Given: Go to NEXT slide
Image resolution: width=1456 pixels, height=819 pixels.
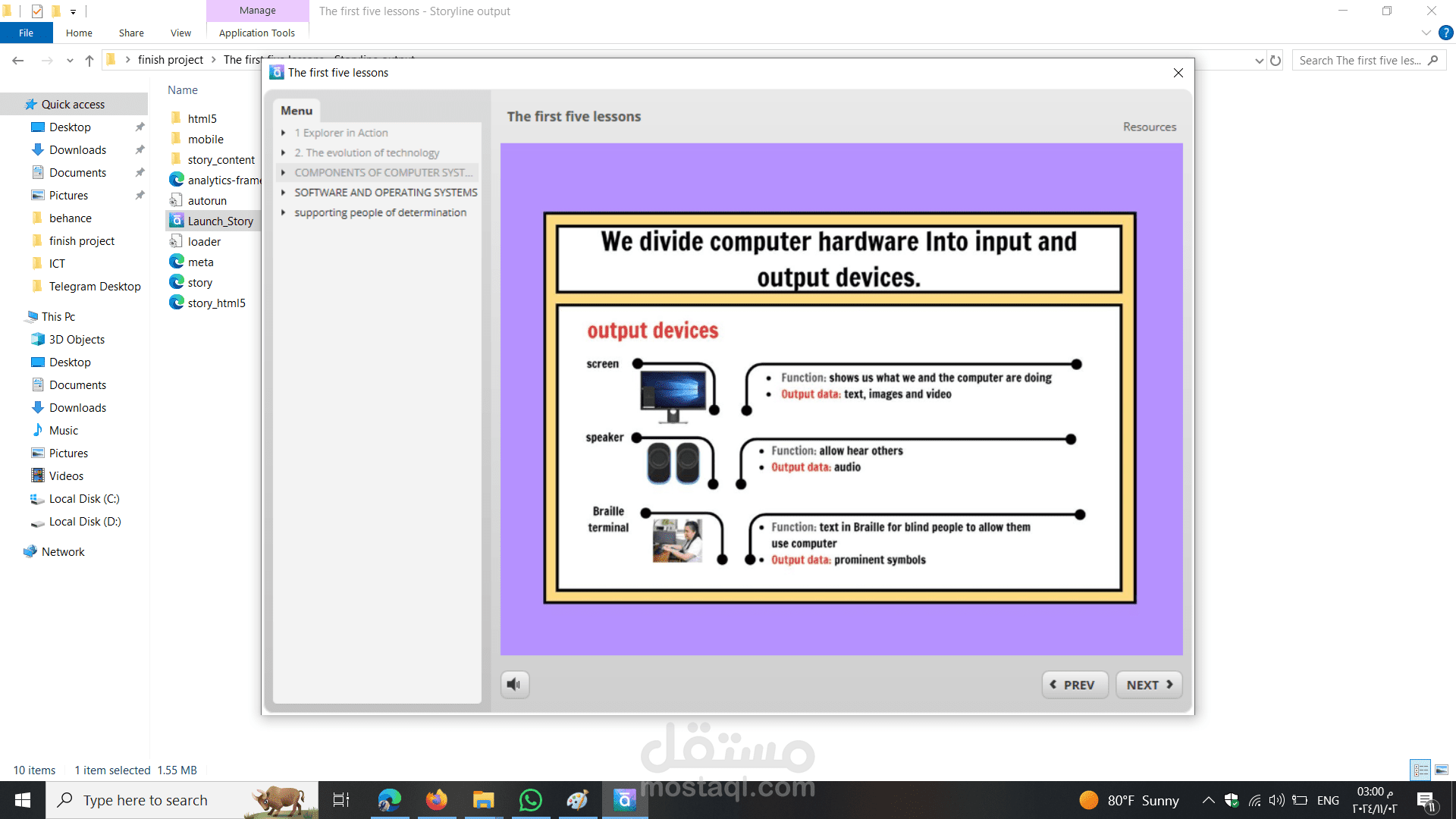Looking at the screenshot, I should coord(1149,685).
